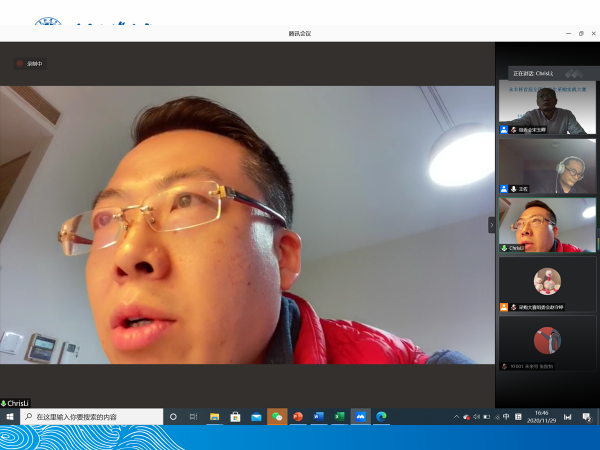
Task: Select the participant wearing headphones thumbnail
Action: 547,166
